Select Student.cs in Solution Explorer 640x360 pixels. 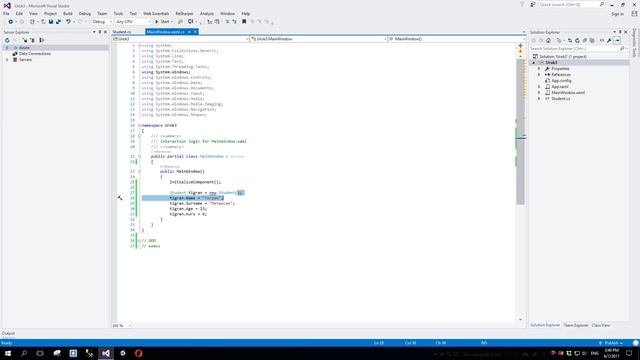click(560, 99)
